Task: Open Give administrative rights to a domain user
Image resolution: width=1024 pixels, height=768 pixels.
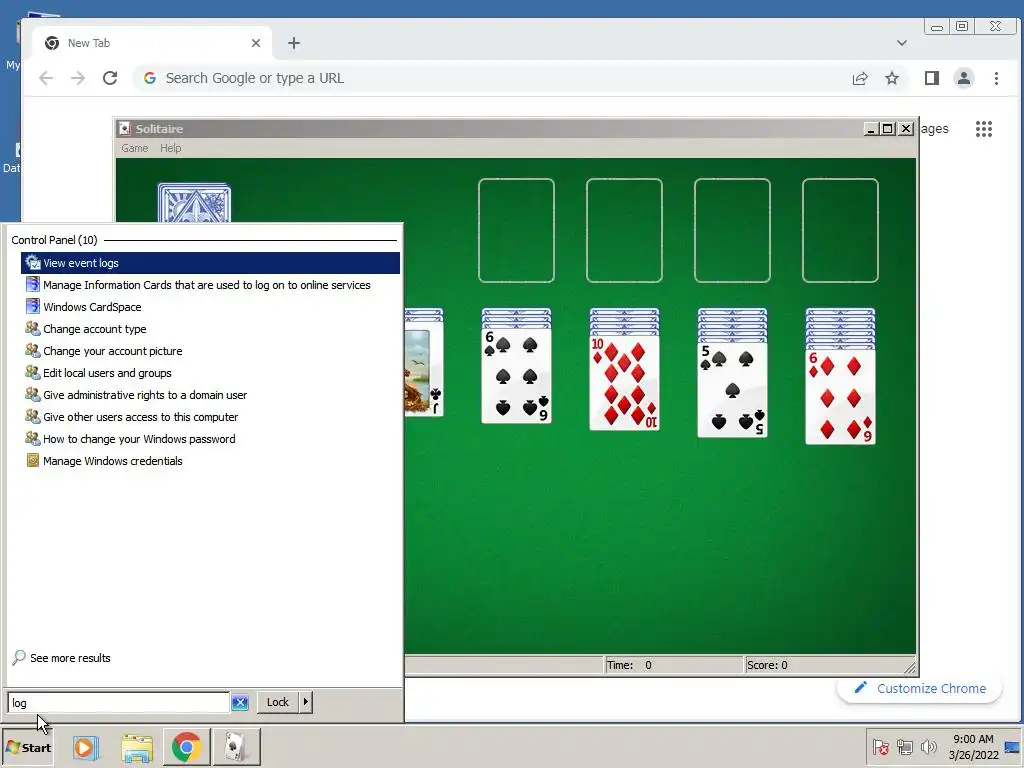Action: 210,395
